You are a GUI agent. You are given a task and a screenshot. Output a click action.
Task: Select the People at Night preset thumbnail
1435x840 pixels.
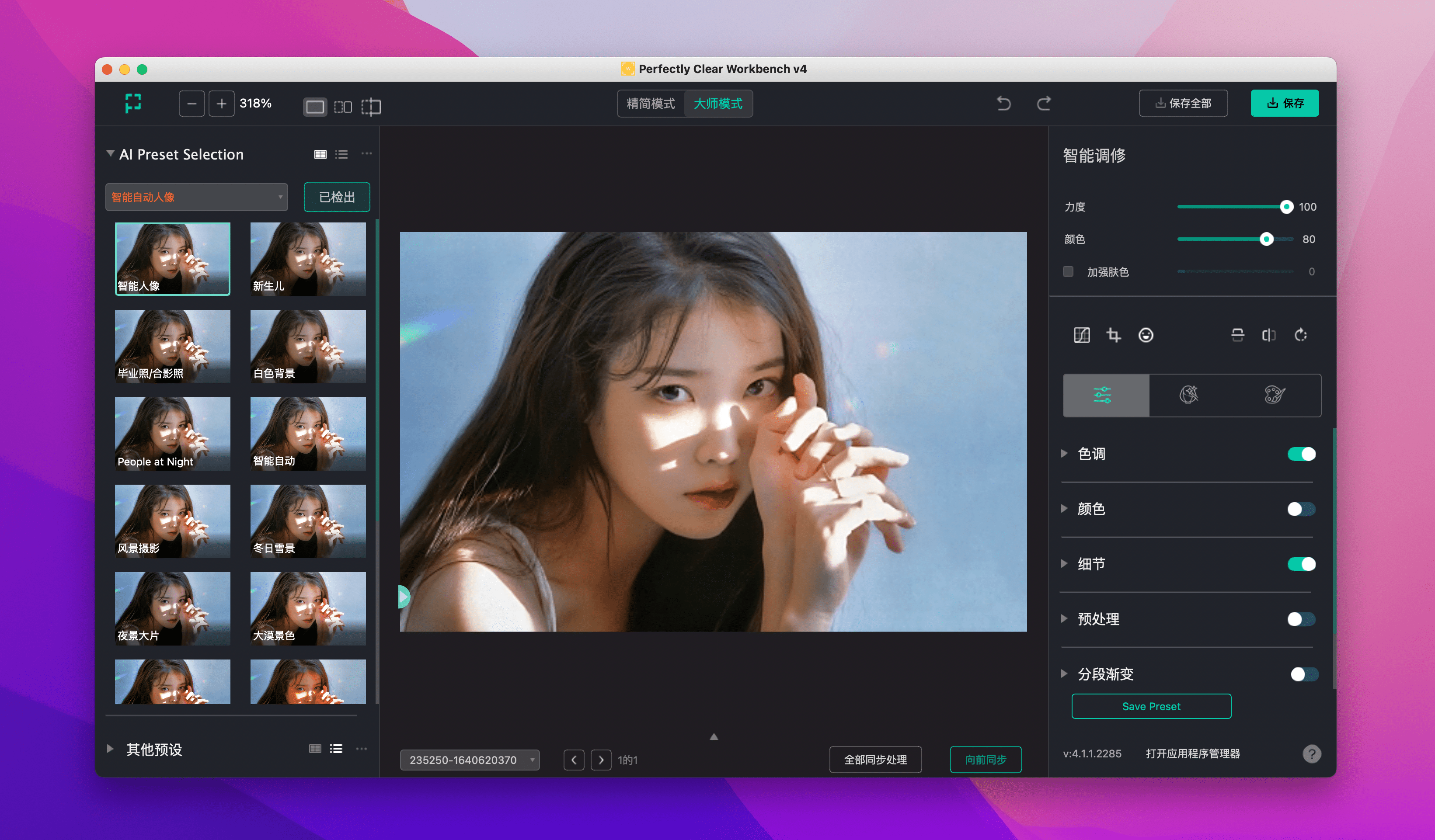click(173, 434)
